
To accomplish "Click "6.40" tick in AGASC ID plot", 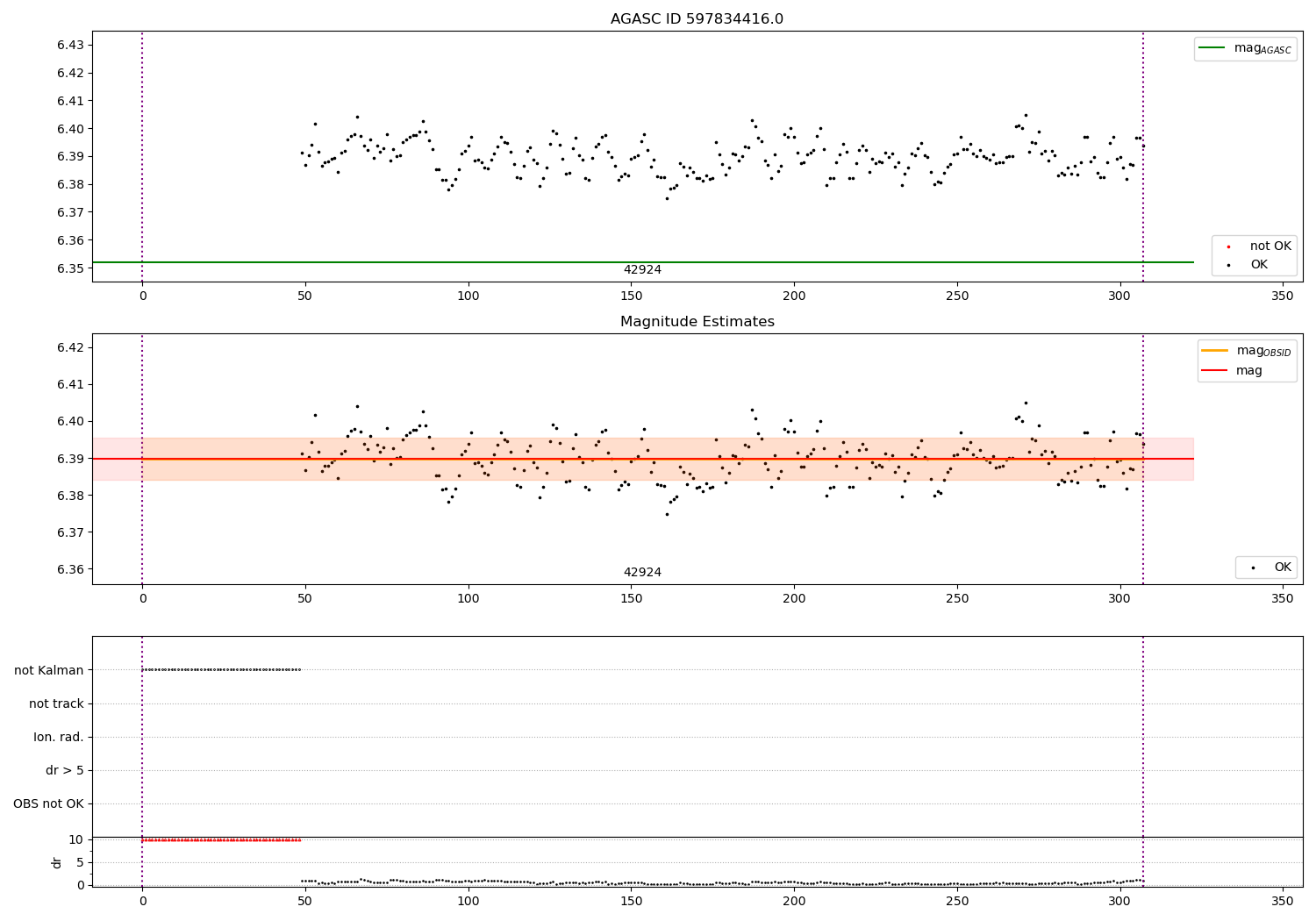I will (70, 129).
